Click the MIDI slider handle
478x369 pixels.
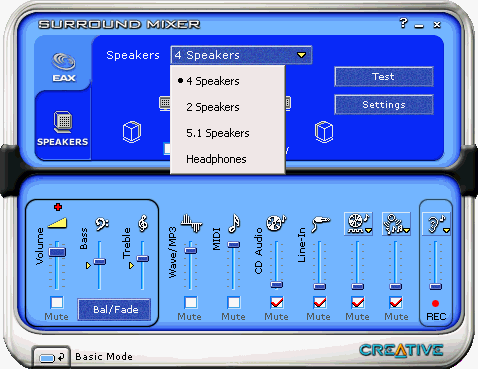click(x=234, y=245)
